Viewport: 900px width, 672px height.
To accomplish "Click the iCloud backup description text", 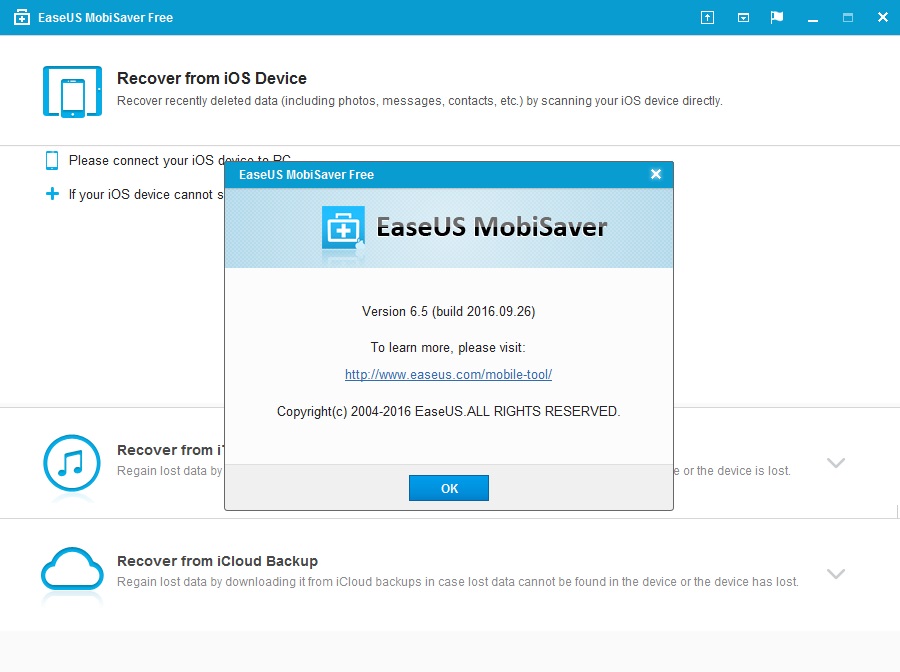I will [457, 582].
